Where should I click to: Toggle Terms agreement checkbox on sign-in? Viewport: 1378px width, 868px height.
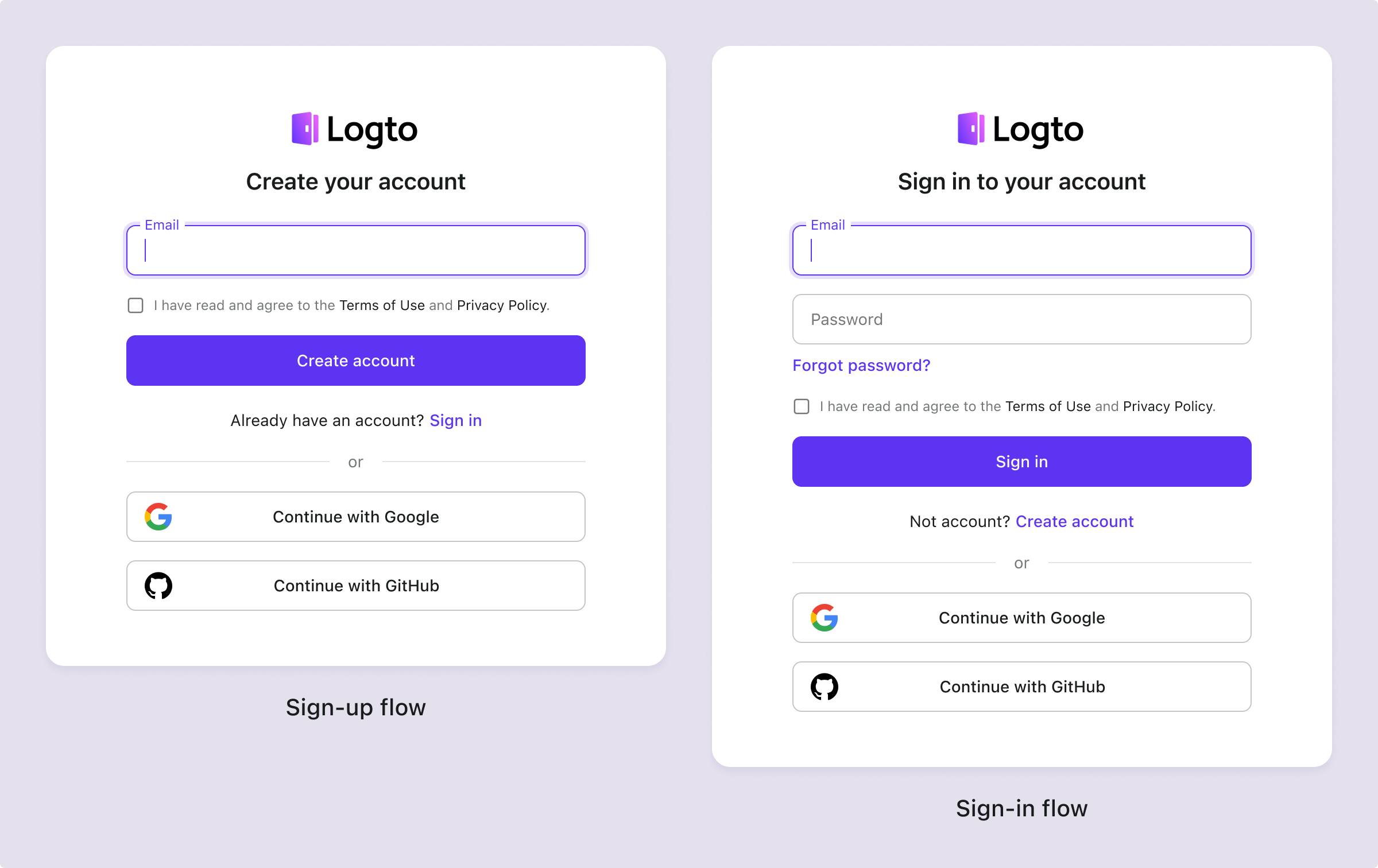(x=801, y=405)
